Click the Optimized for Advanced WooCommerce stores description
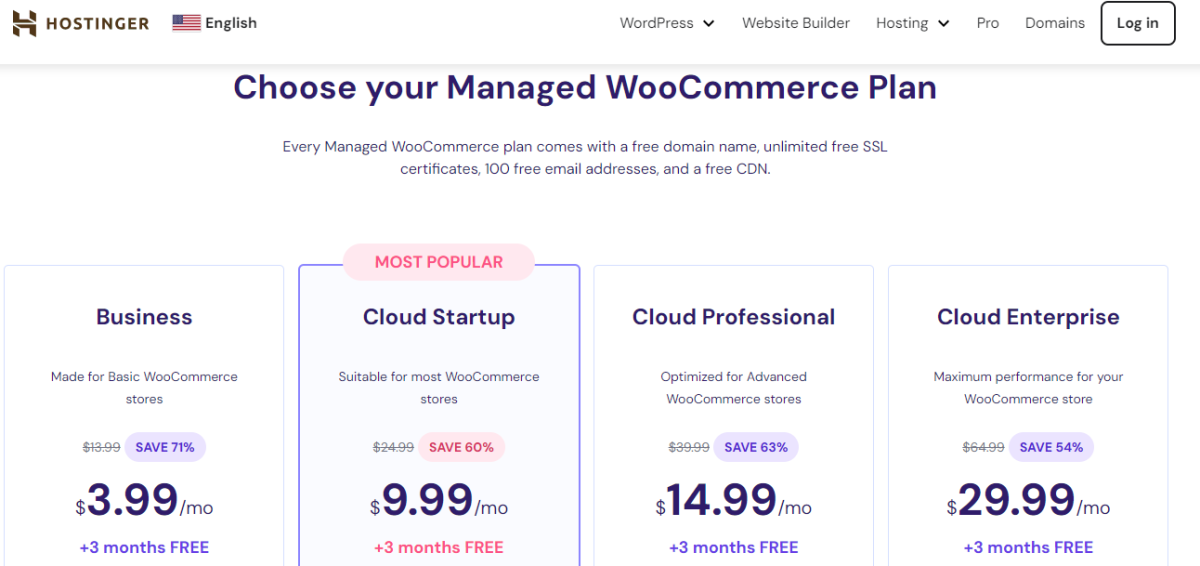1200x566 pixels. pos(734,388)
